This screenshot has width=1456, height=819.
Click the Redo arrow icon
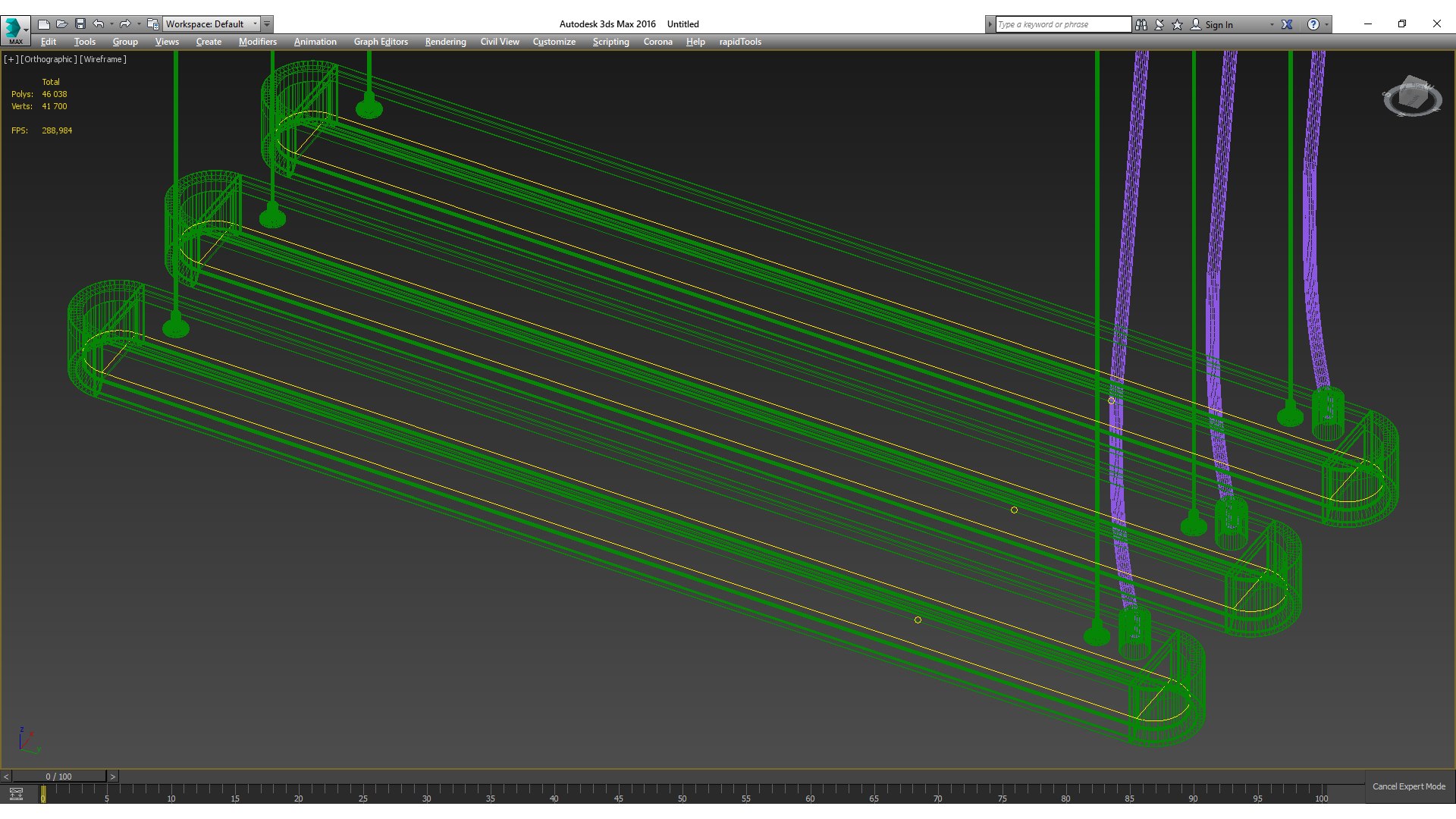point(125,24)
